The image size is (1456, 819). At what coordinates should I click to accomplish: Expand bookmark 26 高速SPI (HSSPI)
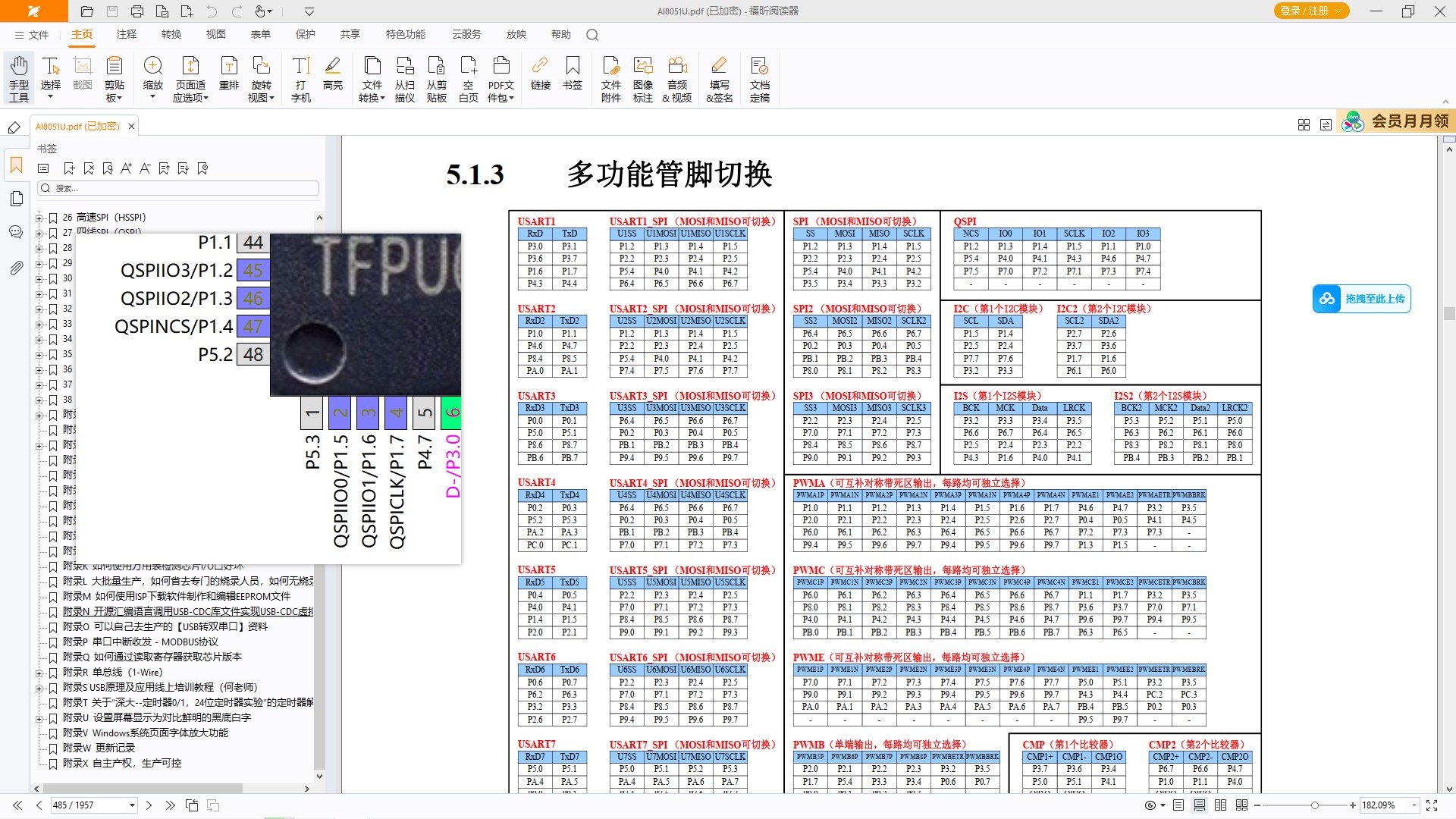point(39,218)
